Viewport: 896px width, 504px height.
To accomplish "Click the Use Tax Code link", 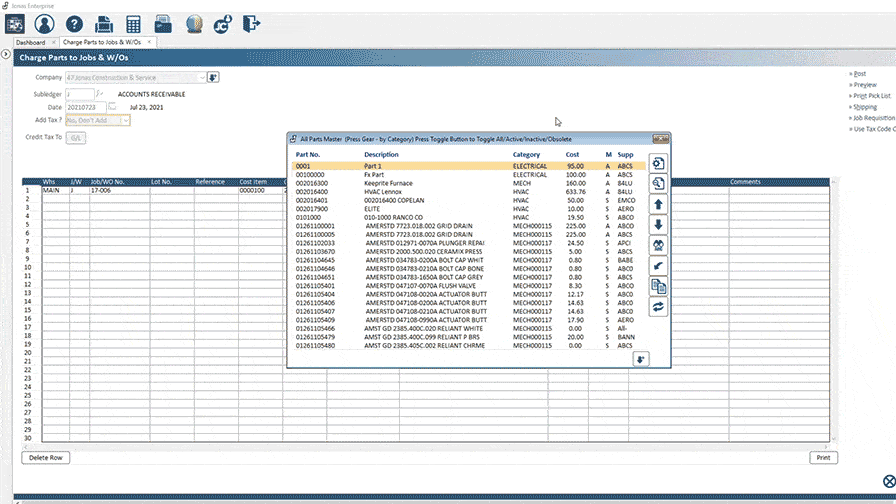I will [873, 129].
